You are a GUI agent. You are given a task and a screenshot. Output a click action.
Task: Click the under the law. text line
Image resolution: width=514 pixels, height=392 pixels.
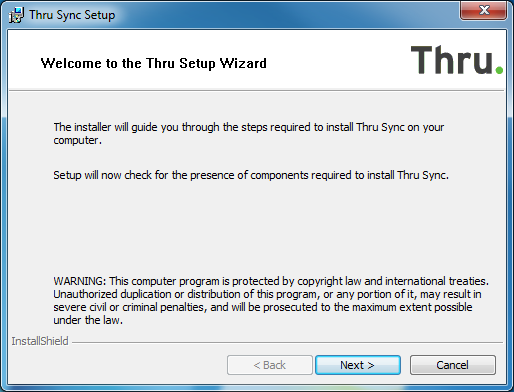click(88, 320)
